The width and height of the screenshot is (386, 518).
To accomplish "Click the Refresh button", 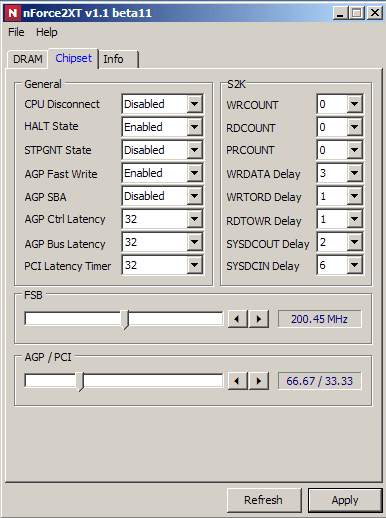I will point(264,500).
